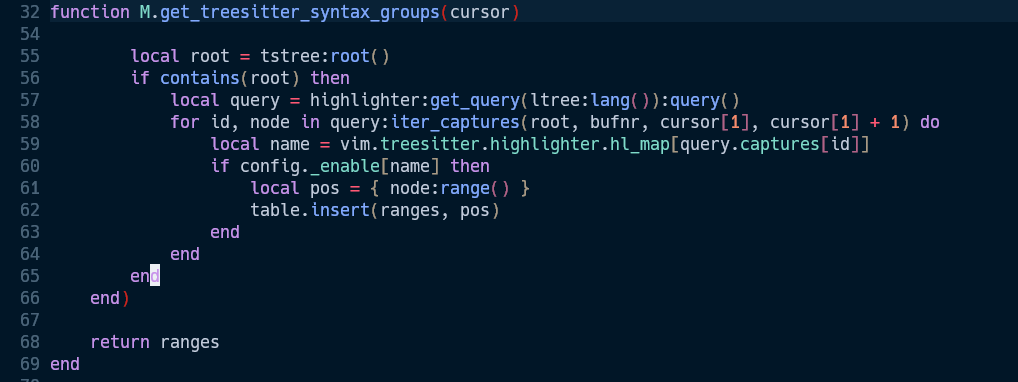Viewport: 1018px width, 382px height.
Task: Click 'ranges' after return on line 68
Action: coord(190,342)
